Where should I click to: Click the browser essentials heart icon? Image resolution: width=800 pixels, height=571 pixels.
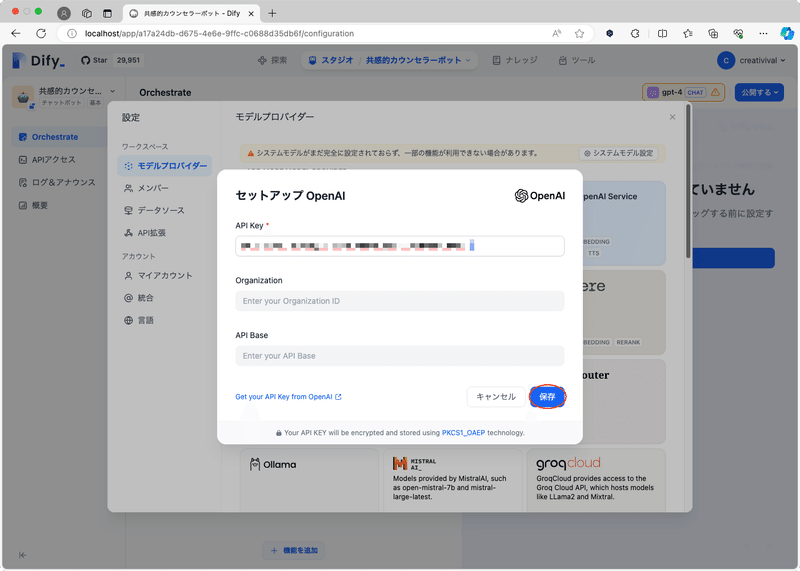point(738,34)
